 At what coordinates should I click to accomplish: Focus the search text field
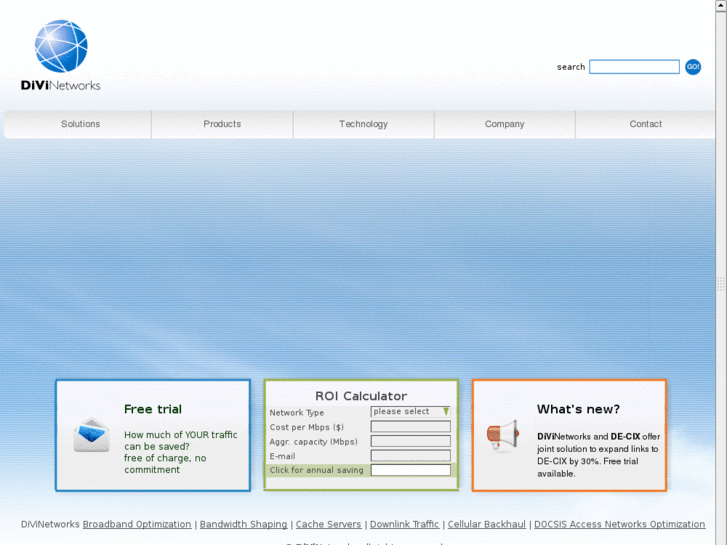[x=634, y=67]
